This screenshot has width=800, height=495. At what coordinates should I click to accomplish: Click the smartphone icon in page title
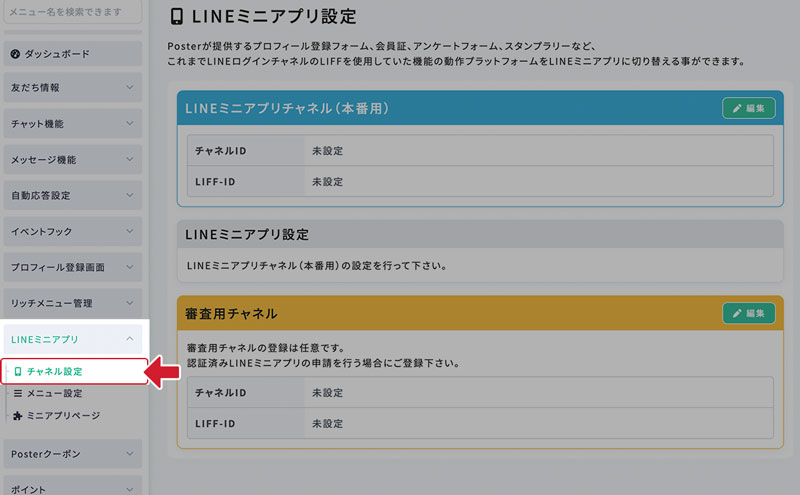(177, 16)
